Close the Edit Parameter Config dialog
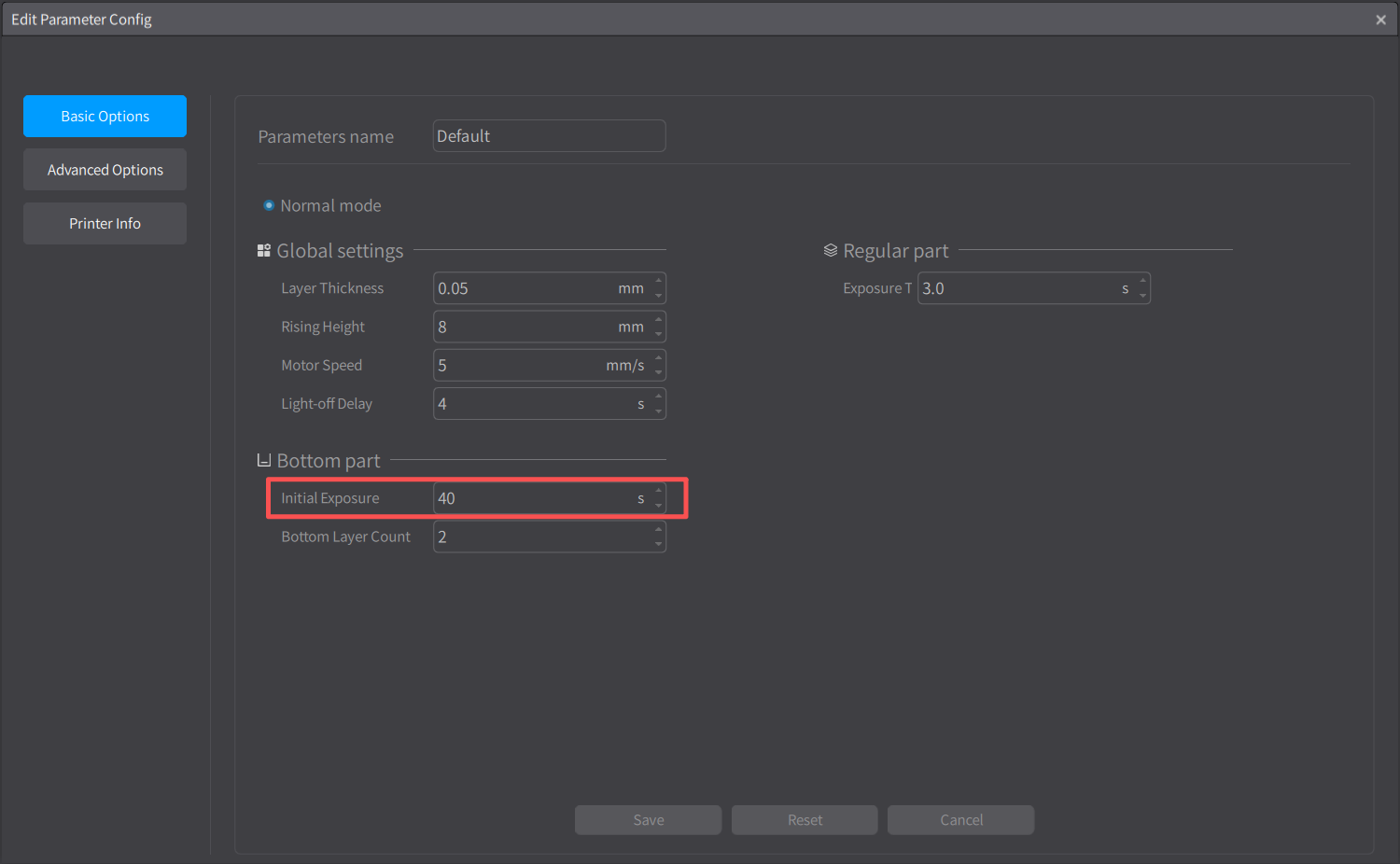The image size is (1400, 864). click(1380, 20)
